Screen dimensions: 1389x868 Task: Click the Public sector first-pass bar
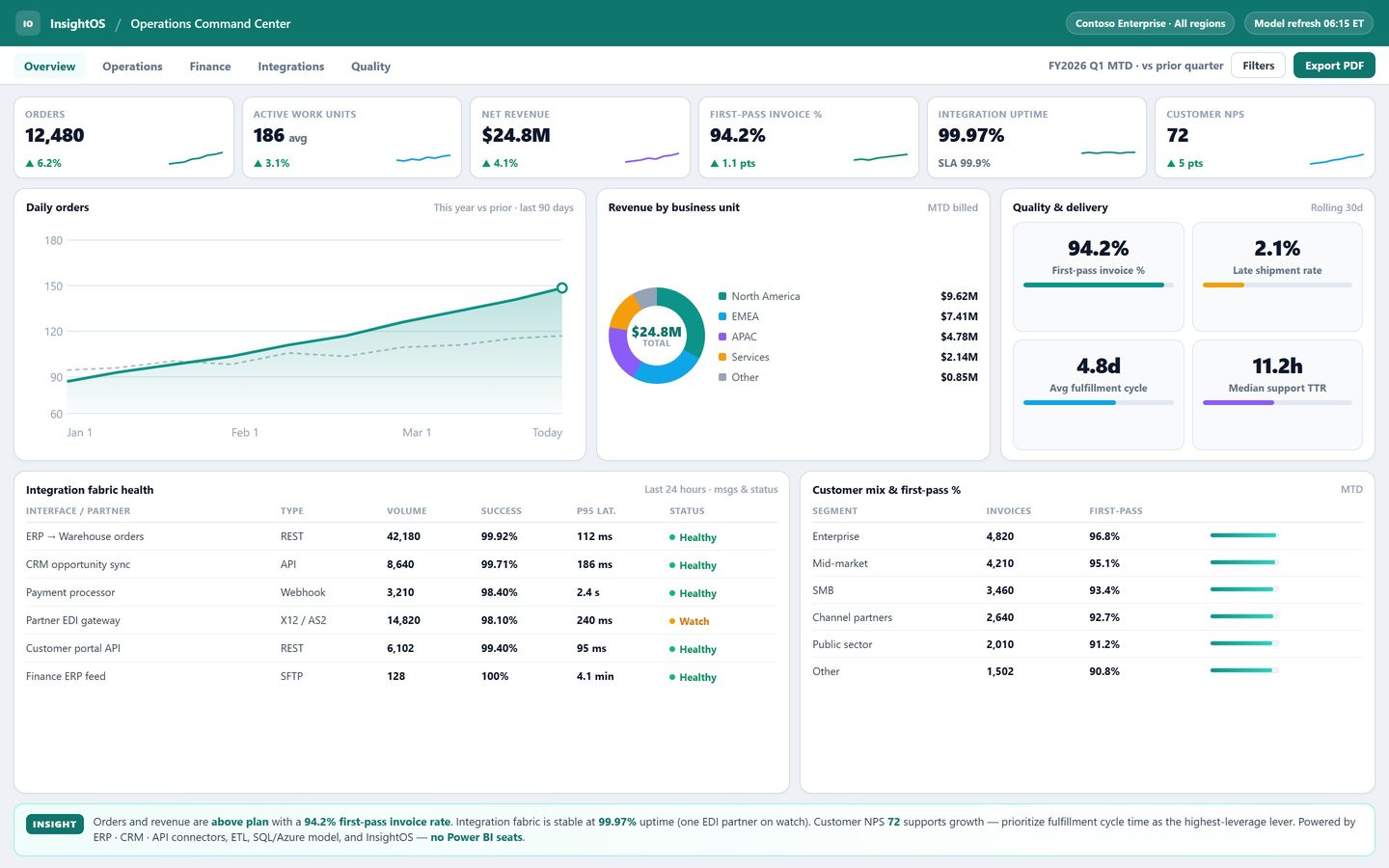click(1244, 643)
